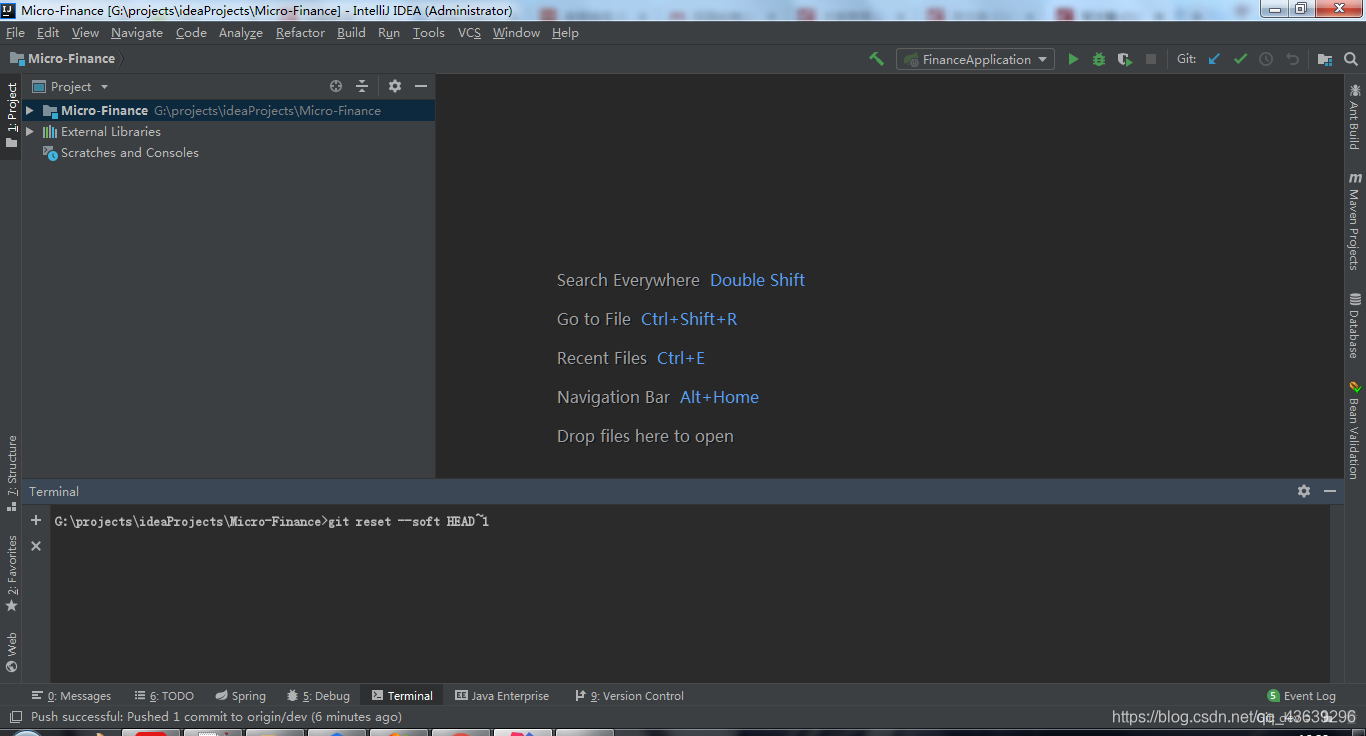The width and height of the screenshot is (1366, 736).
Task: Toggle the 1: Project side tab
Action: [x=11, y=114]
